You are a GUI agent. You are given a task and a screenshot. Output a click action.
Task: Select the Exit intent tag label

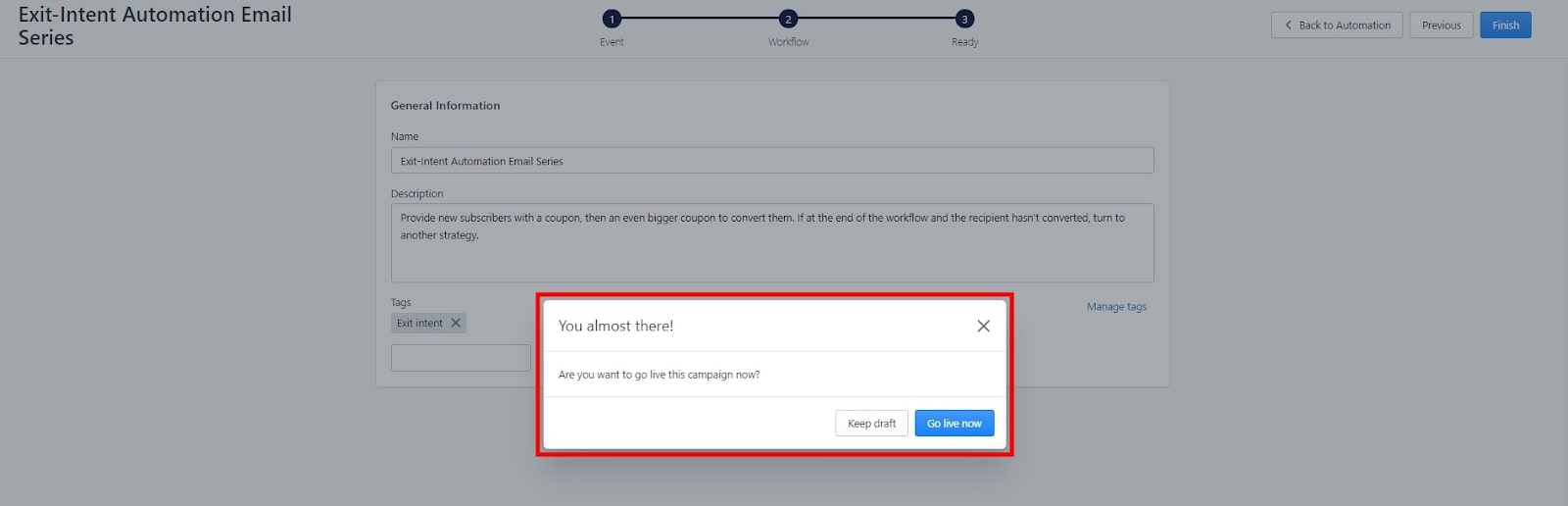click(419, 323)
